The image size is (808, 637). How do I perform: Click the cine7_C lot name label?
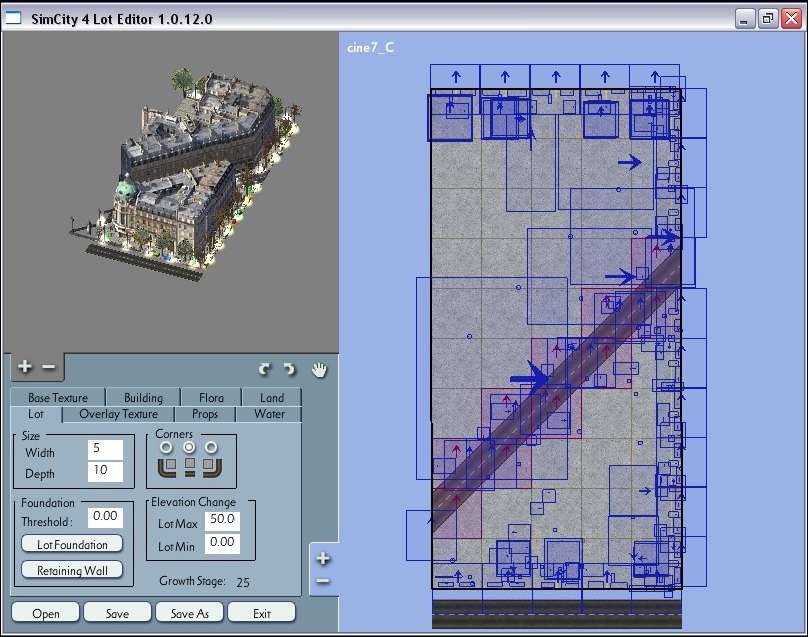(371, 47)
